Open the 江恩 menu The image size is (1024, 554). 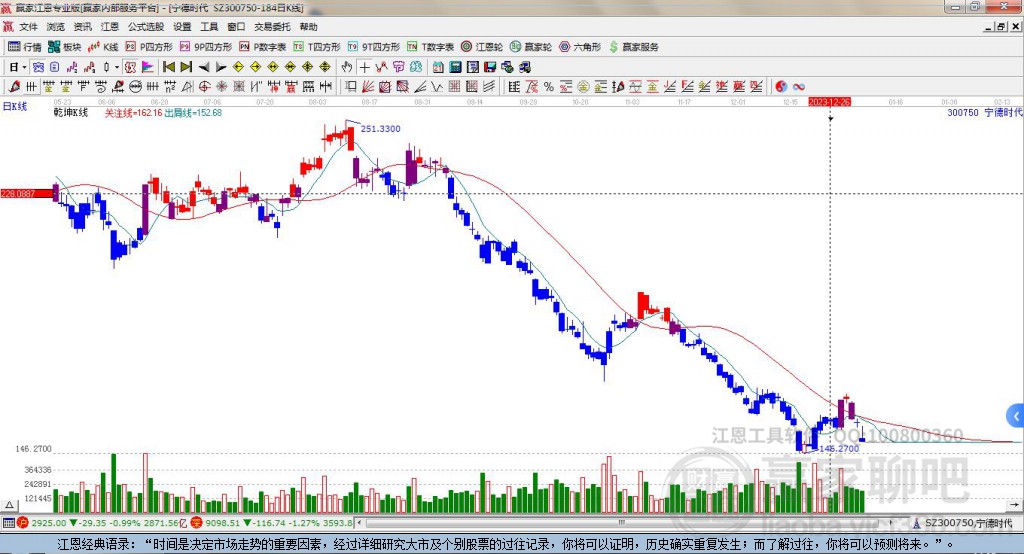pyautogui.click(x=110, y=27)
